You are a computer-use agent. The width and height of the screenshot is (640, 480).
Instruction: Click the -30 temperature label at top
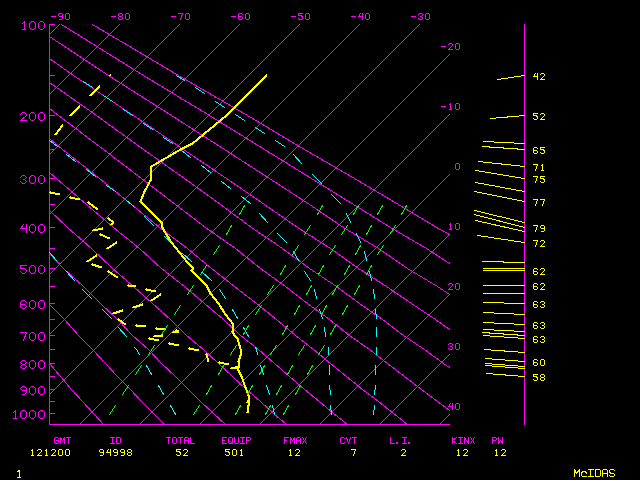coord(421,17)
